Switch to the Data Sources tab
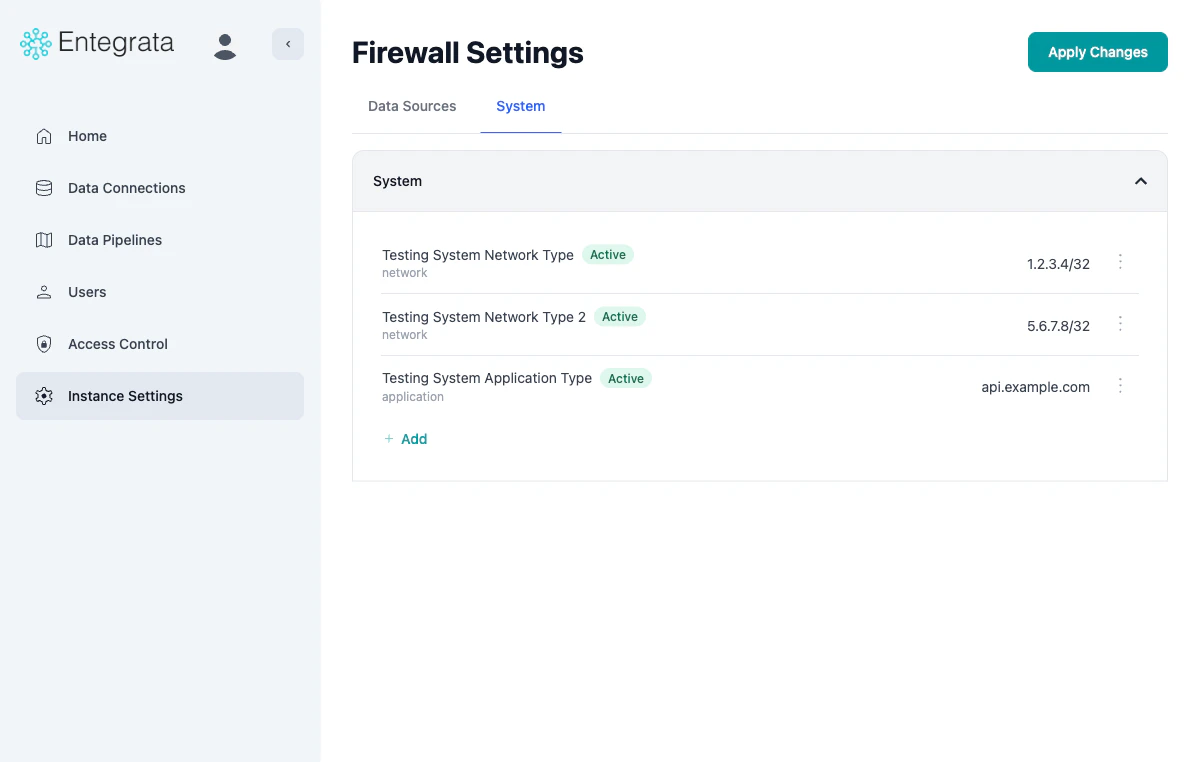The height and width of the screenshot is (762, 1200). pyautogui.click(x=412, y=106)
